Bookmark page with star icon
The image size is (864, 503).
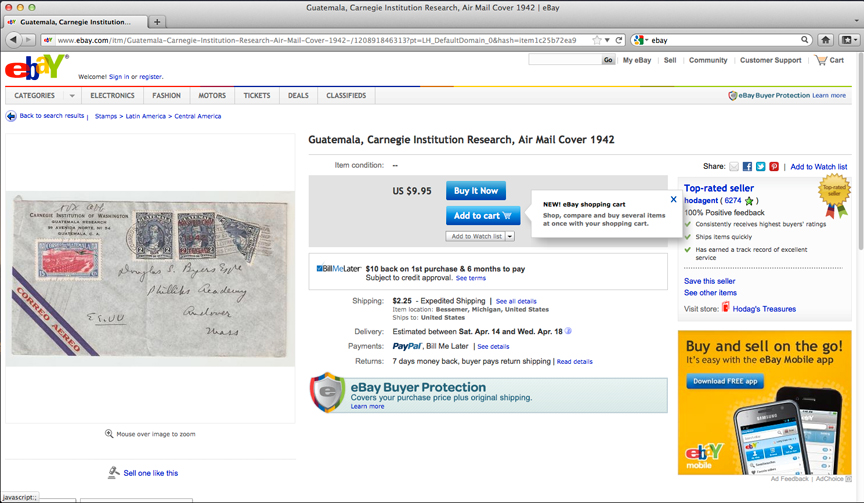(x=597, y=40)
